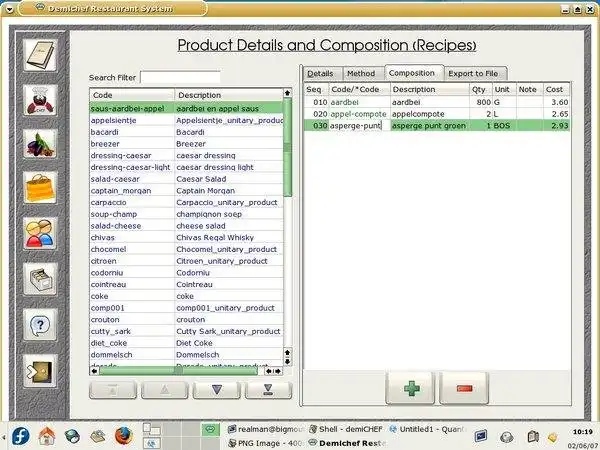Viewport: 600px width, 450px height.
Task: Switch to Untitled1 - Quanta taskbar window
Action: [x=427, y=429]
